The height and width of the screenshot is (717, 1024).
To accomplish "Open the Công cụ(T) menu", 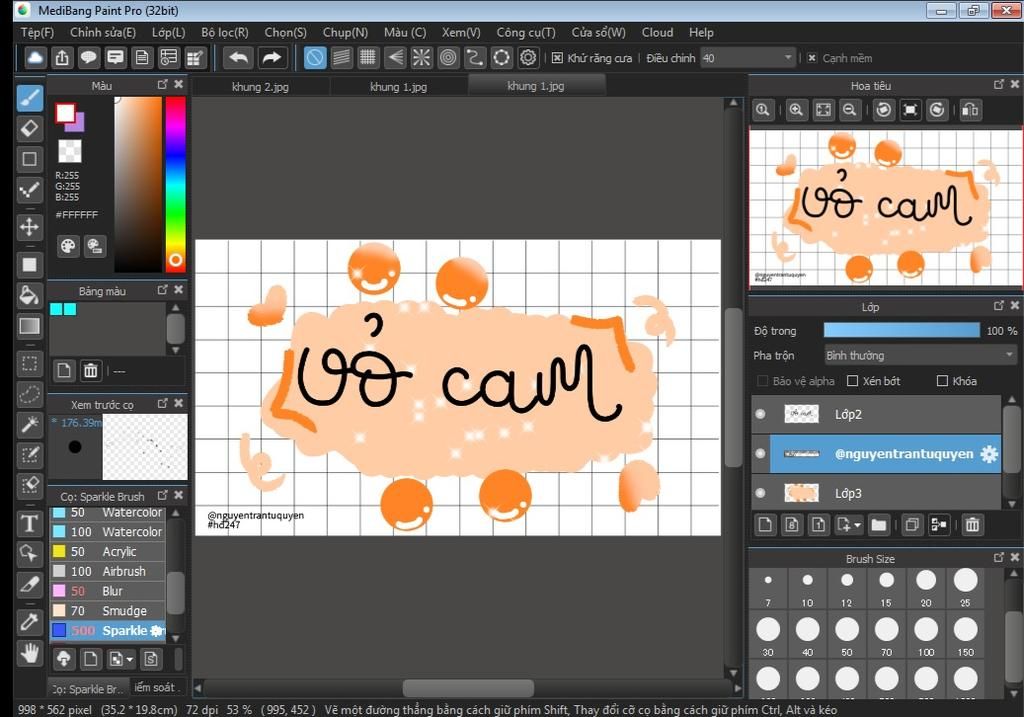I will pyautogui.click(x=526, y=33).
